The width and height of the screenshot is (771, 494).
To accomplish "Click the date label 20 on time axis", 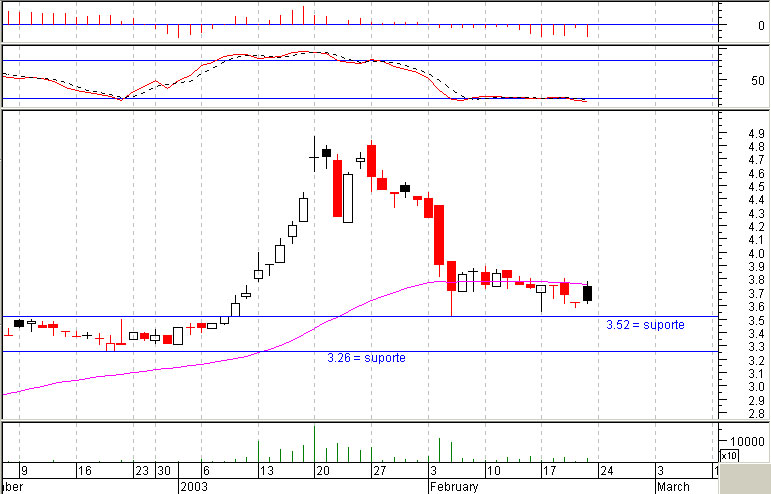I will [x=323, y=471].
